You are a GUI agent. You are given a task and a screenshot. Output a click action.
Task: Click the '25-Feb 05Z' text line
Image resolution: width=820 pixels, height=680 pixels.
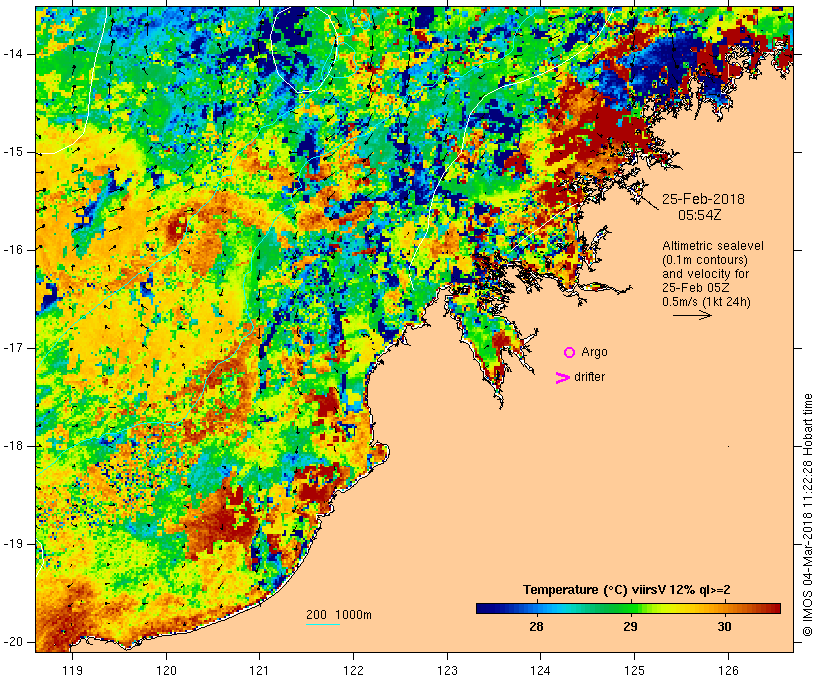point(696,288)
